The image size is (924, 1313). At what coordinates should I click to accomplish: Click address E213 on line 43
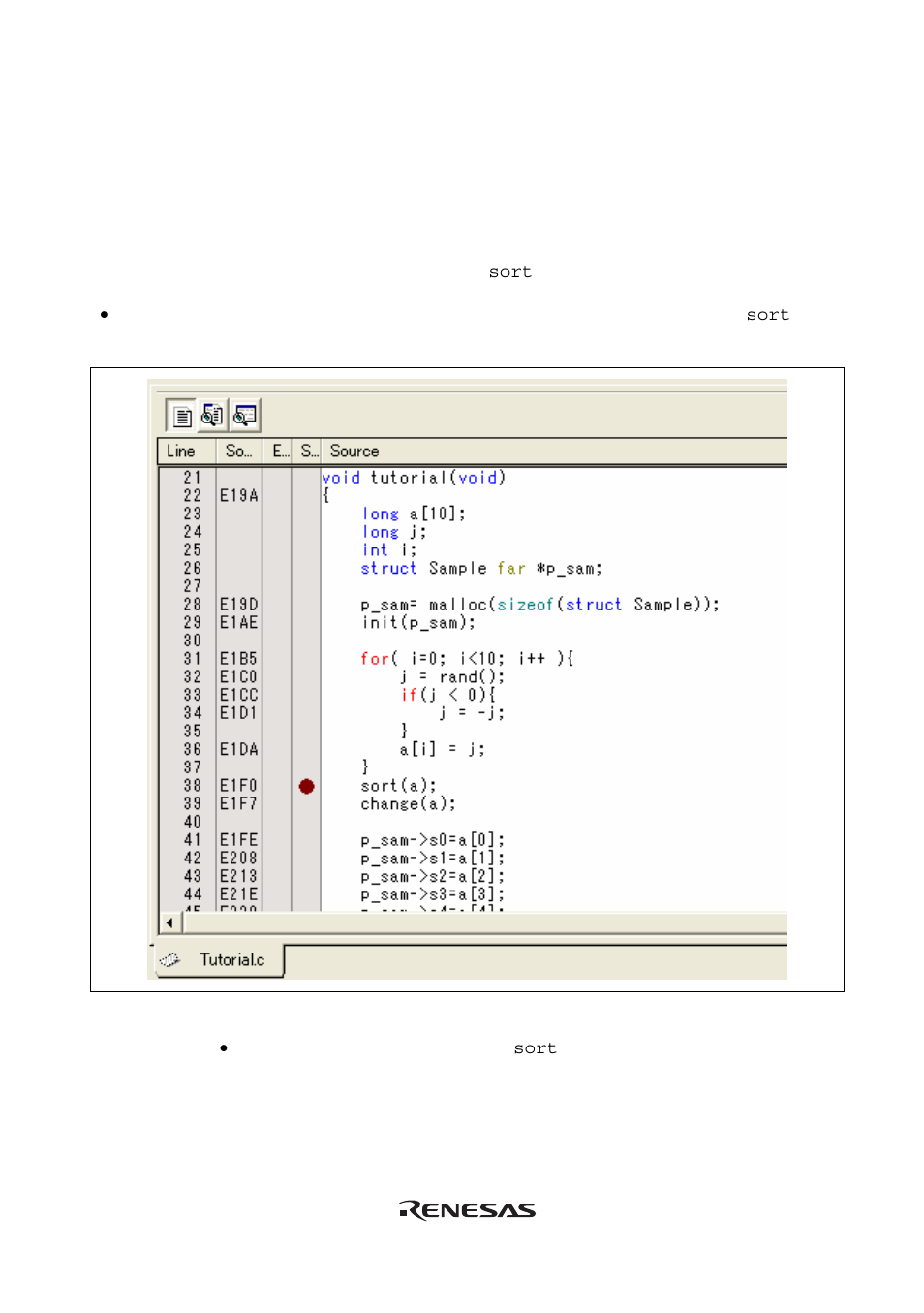click(239, 877)
